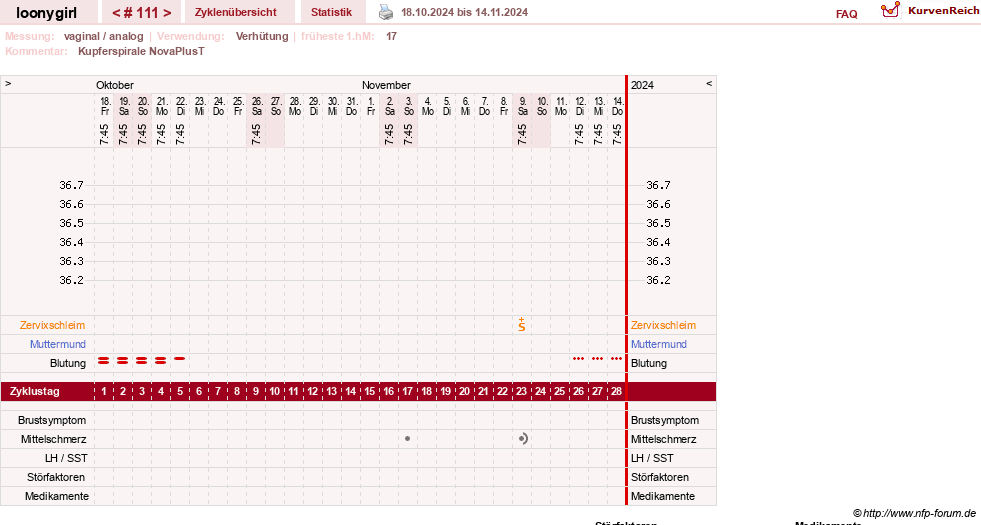
Task: Select cycle day 10 in the Zyklustag row
Action: [x=275, y=391]
